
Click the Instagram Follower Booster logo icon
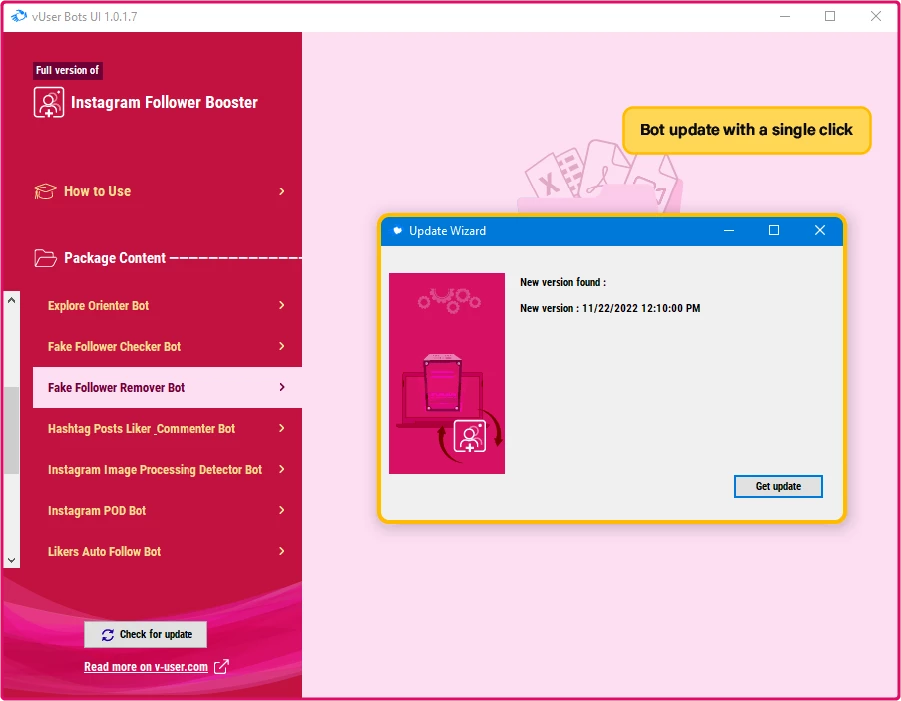[x=49, y=102]
